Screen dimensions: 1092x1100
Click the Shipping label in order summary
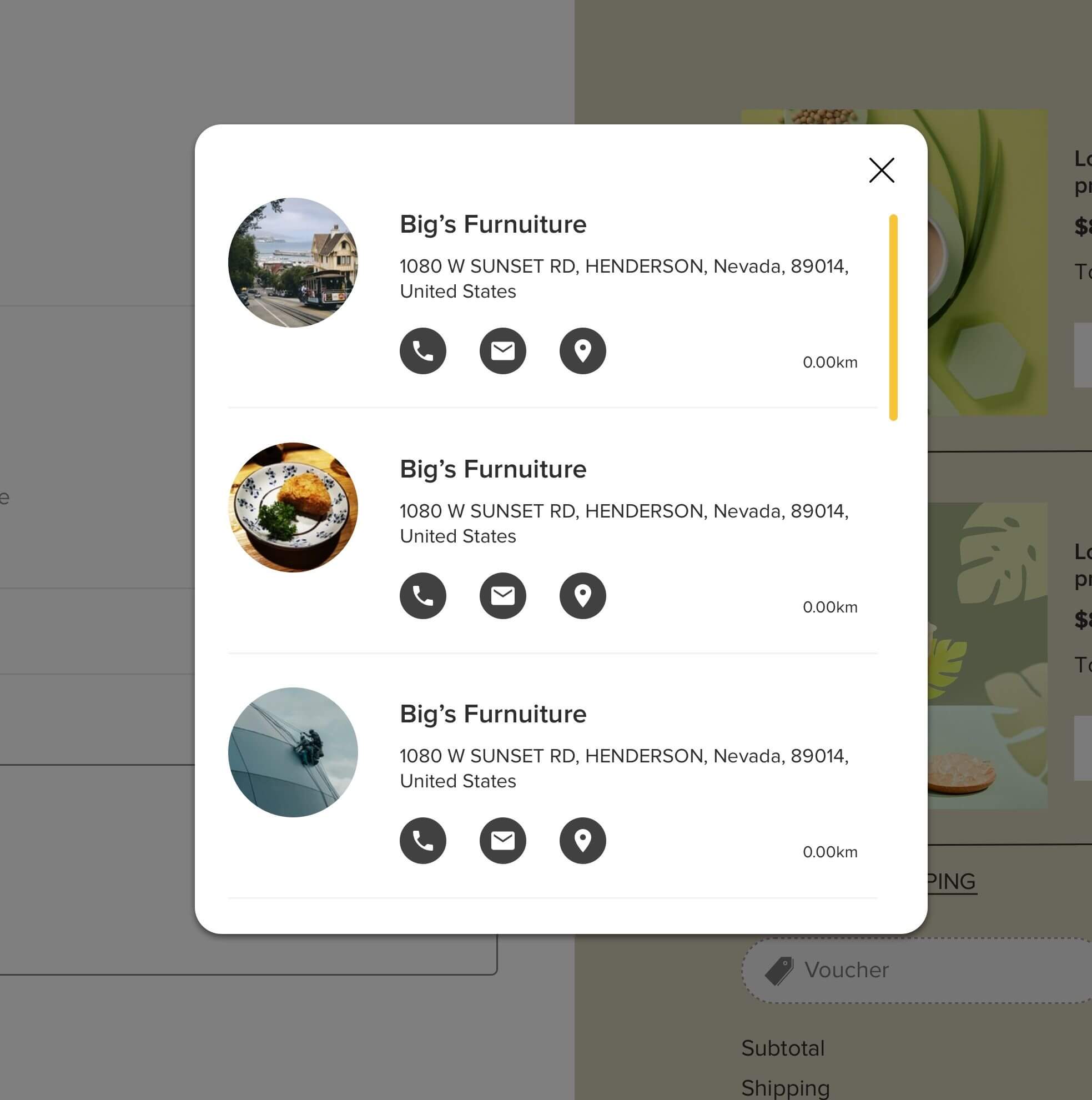(787, 1086)
